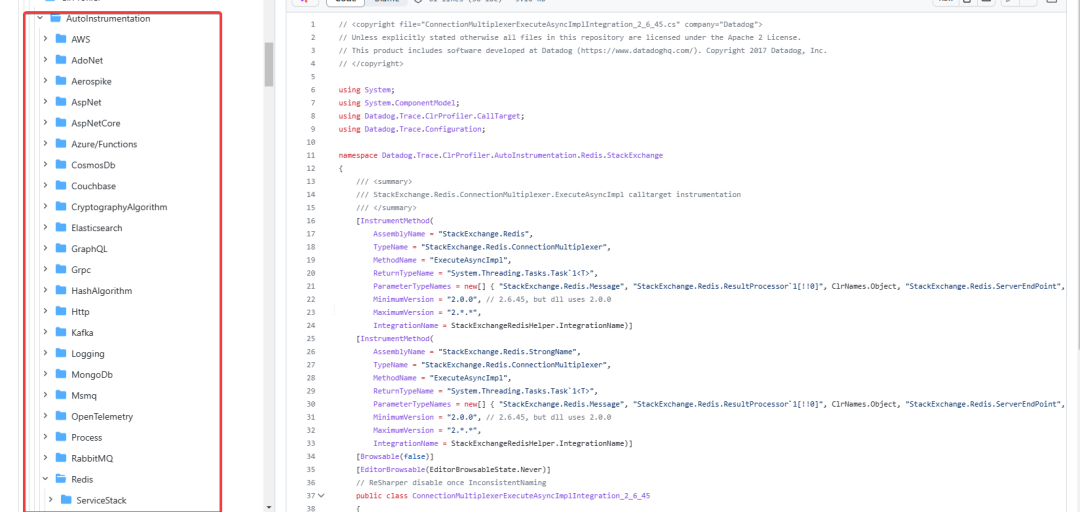The height and width of the screenshot is (512, 1080).
Task: Click the Azure/Functions folder icon
Action: click(61, 143)
